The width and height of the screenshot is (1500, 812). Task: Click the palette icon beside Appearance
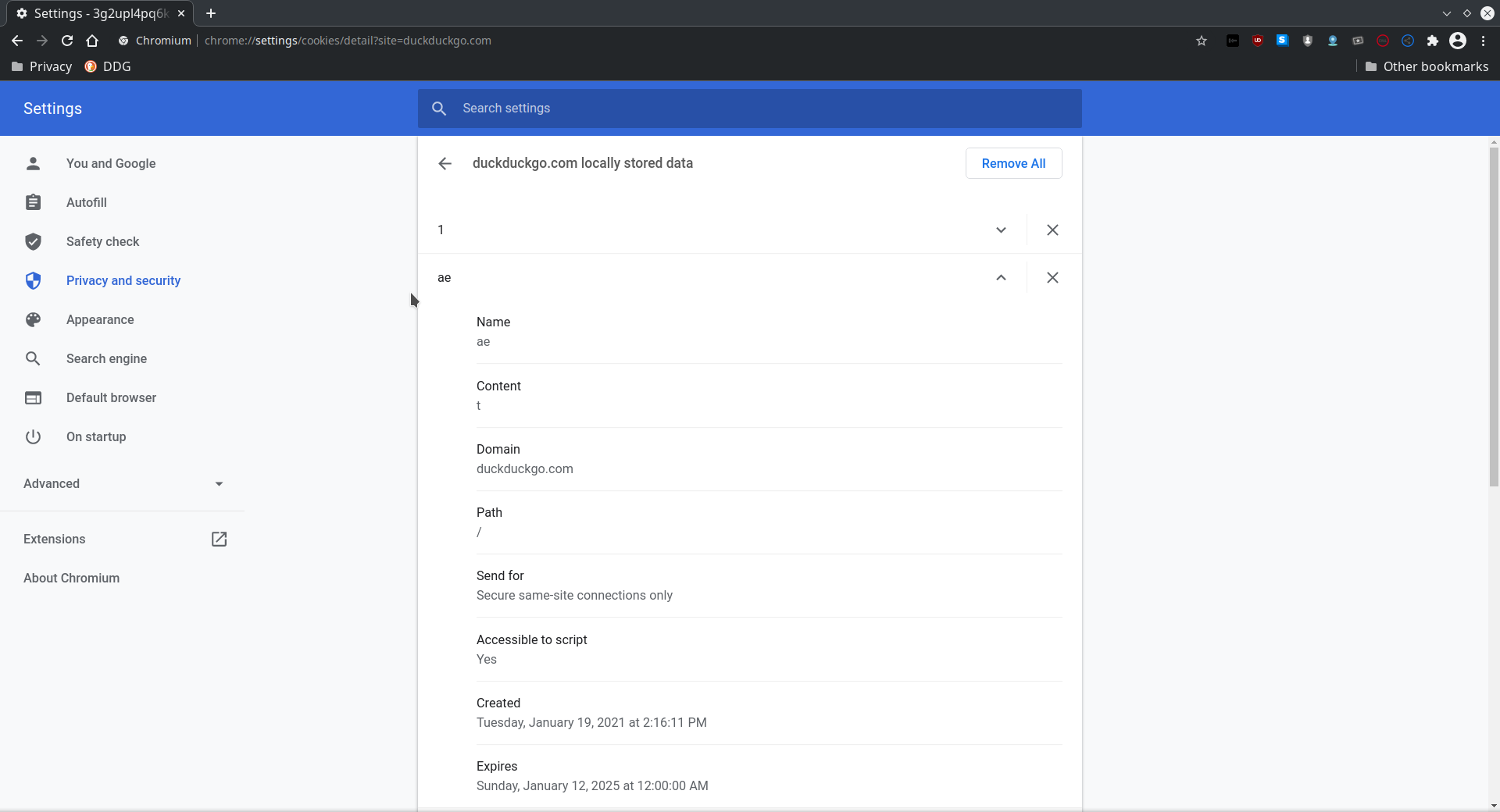(33, 319)
